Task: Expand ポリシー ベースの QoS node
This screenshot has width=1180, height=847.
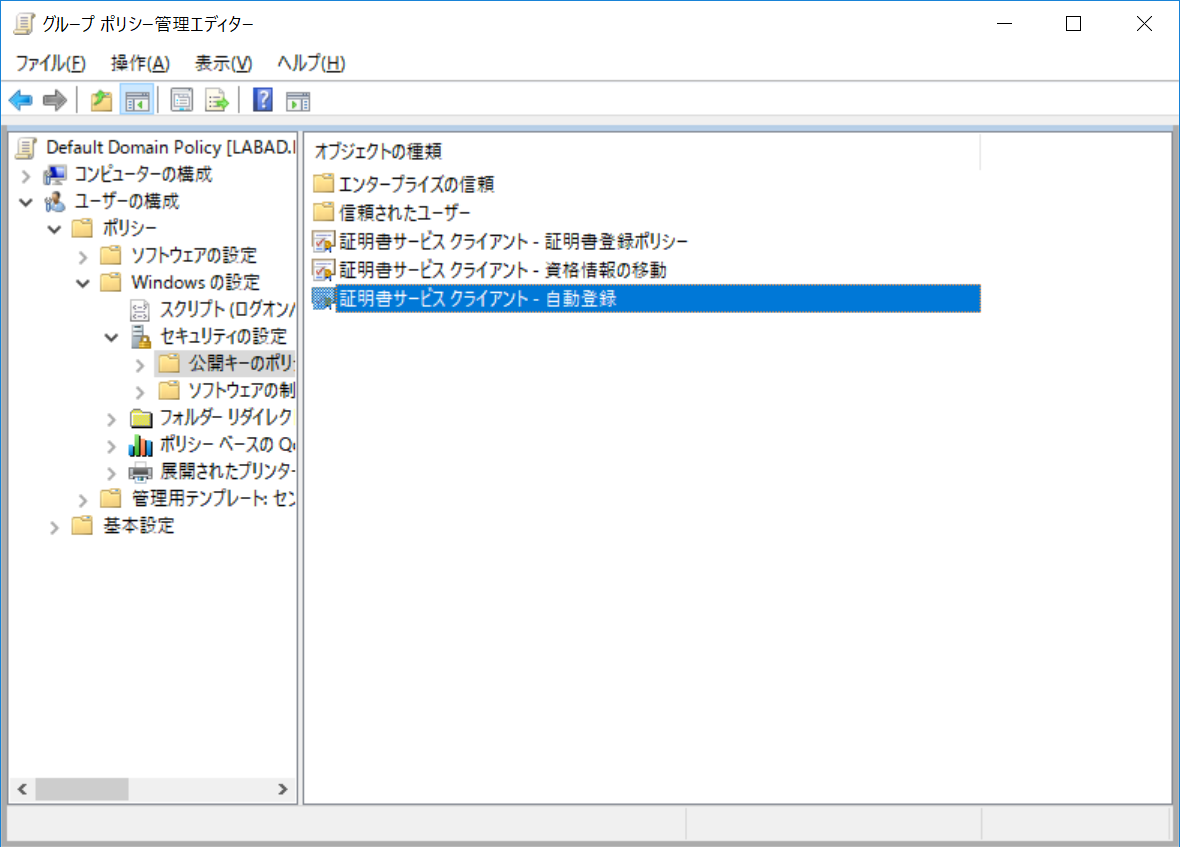Action: 111,446
